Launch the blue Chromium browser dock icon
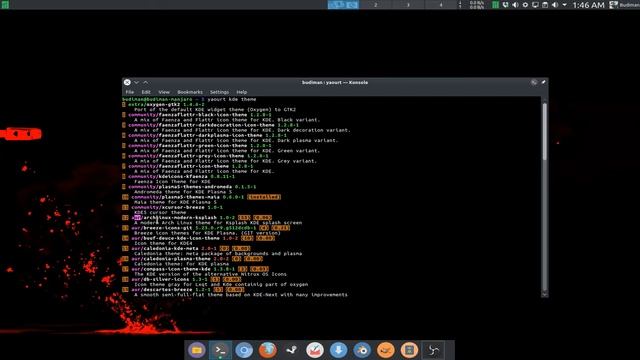Viewport: 640px width, 360px height. pyautogui.click(x=244, y=350)
